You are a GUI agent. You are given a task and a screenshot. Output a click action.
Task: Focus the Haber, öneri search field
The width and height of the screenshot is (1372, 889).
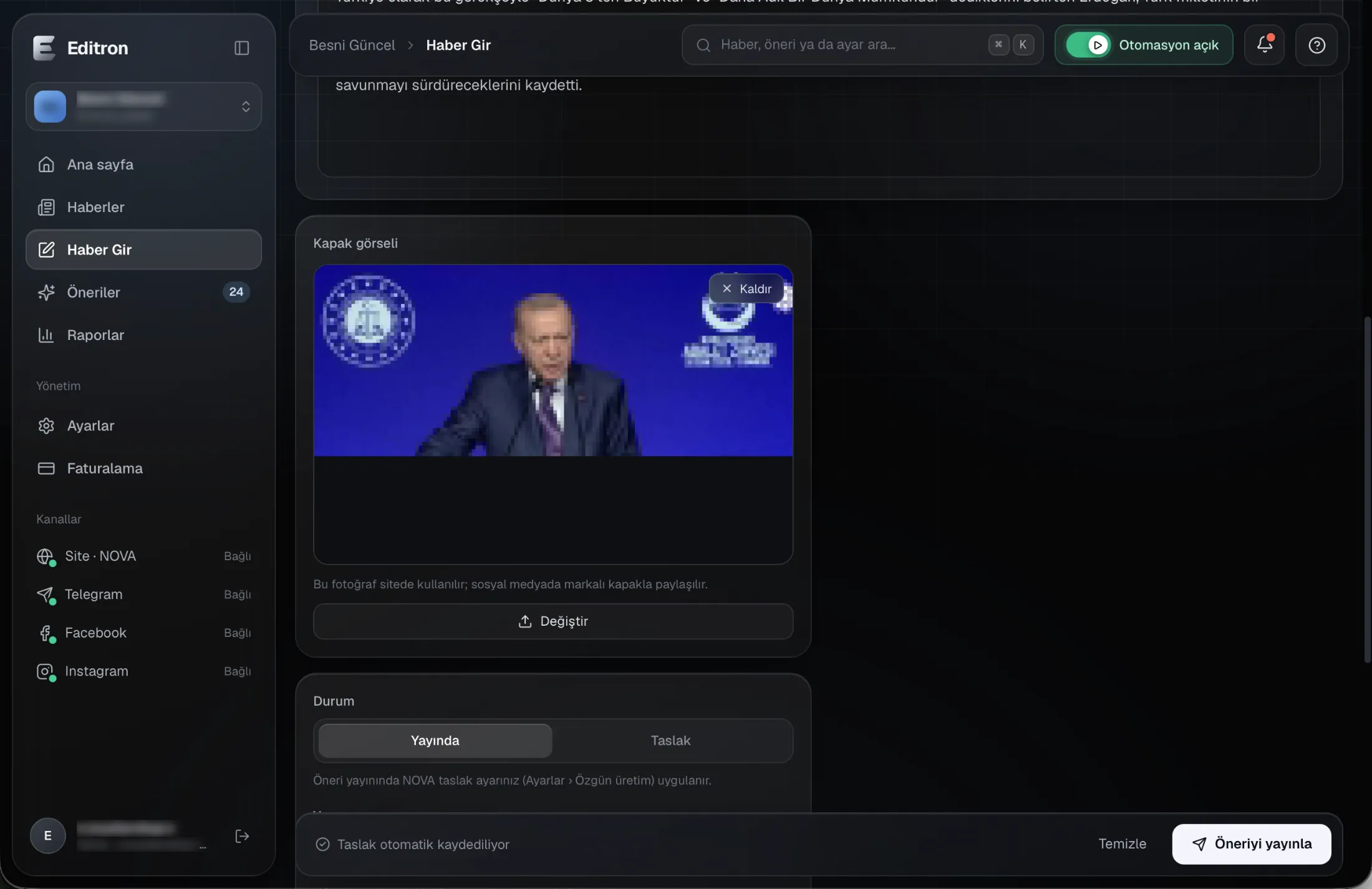point(862,45)
